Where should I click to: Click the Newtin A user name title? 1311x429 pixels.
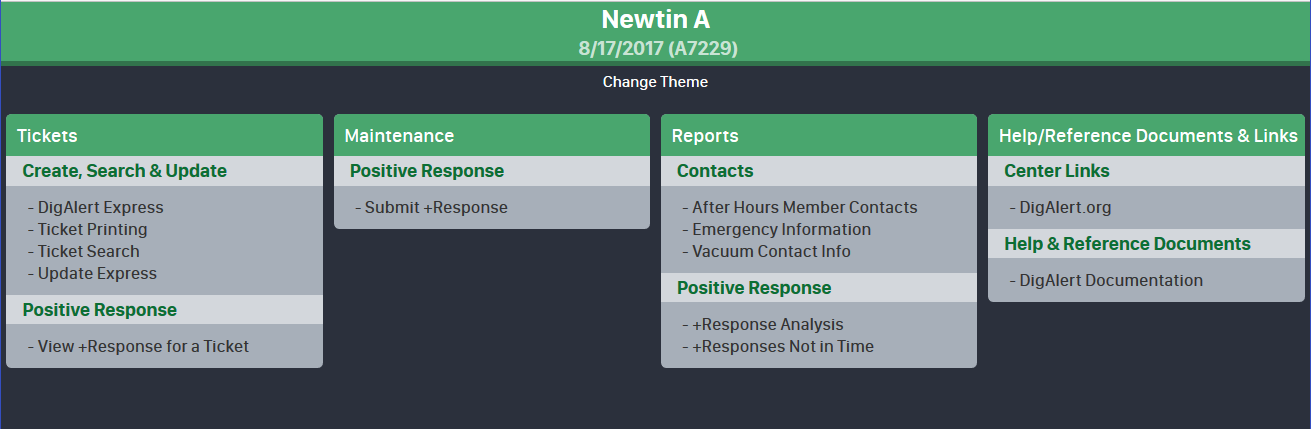coord(655,20)
